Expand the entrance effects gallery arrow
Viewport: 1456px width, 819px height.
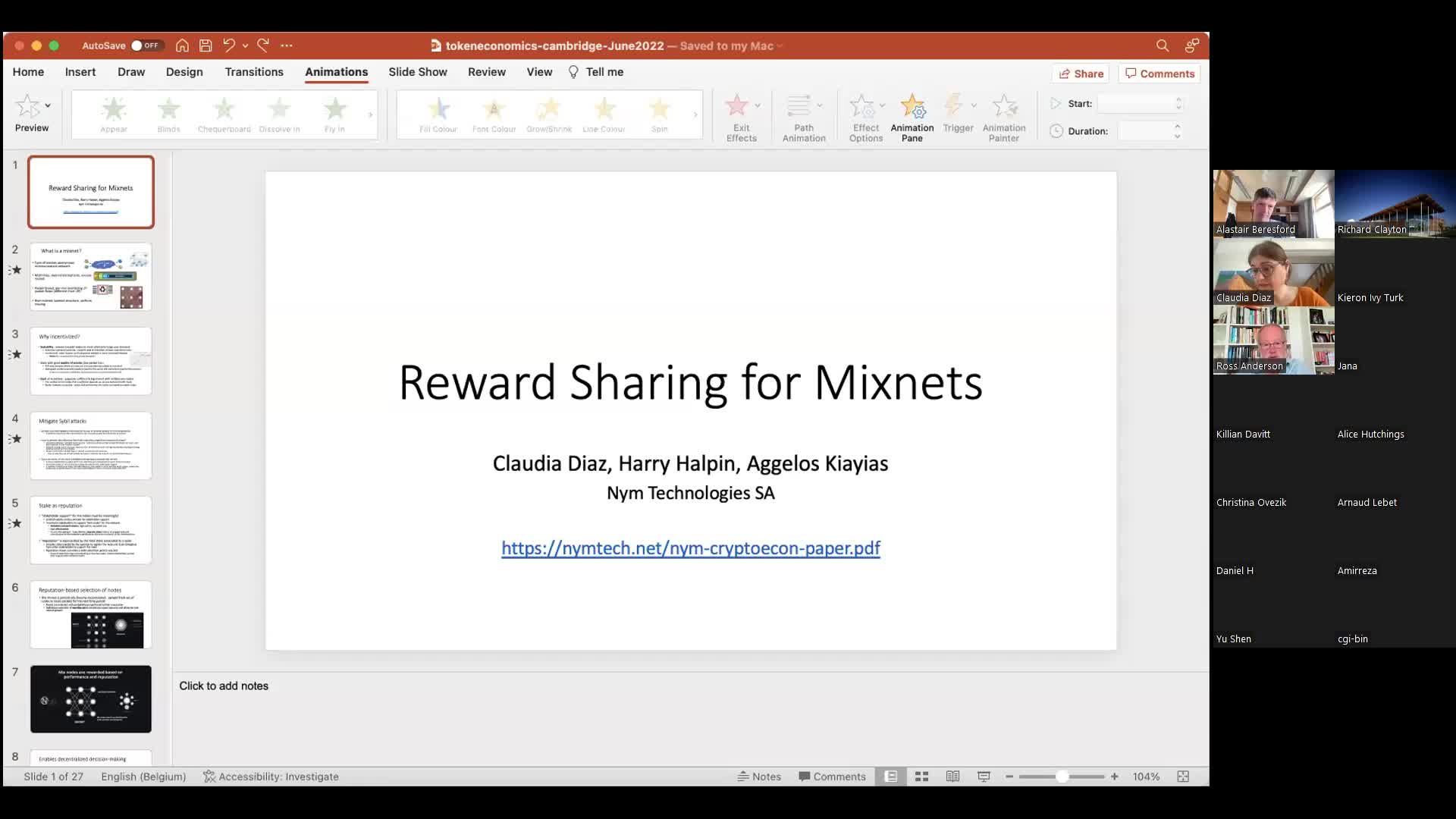tap(370, 115)
